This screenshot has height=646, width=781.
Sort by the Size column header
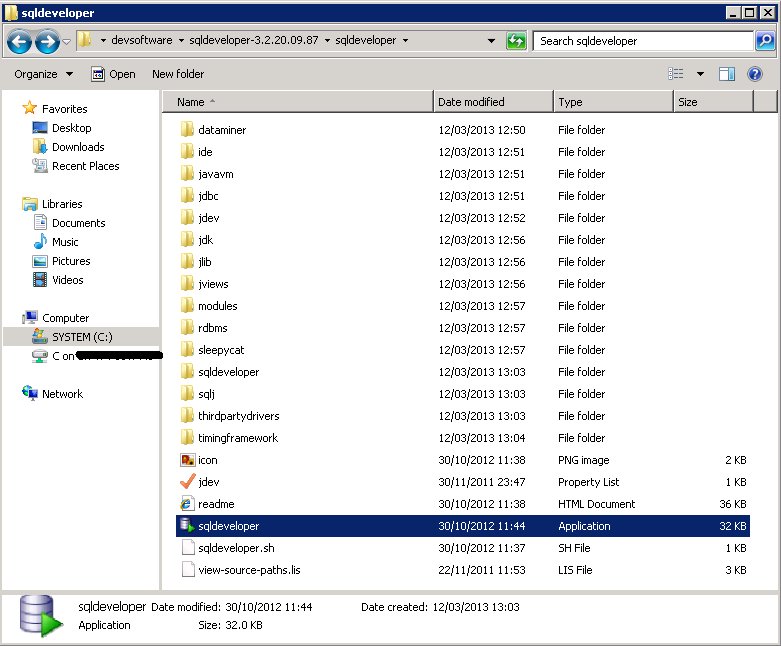coord(713,102)
